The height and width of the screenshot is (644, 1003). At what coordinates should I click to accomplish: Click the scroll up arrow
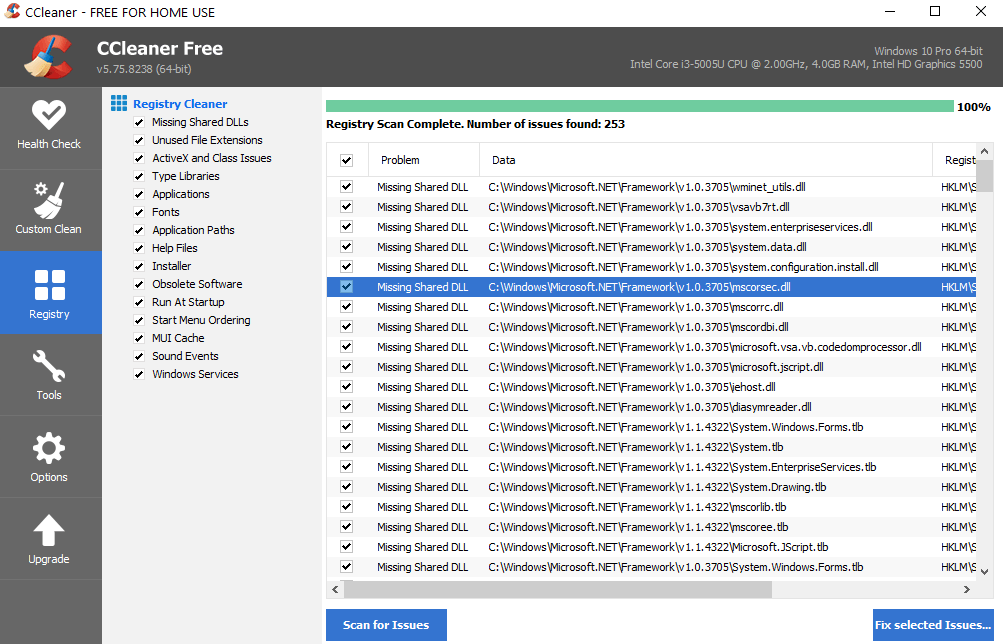(x=985, y=152)
